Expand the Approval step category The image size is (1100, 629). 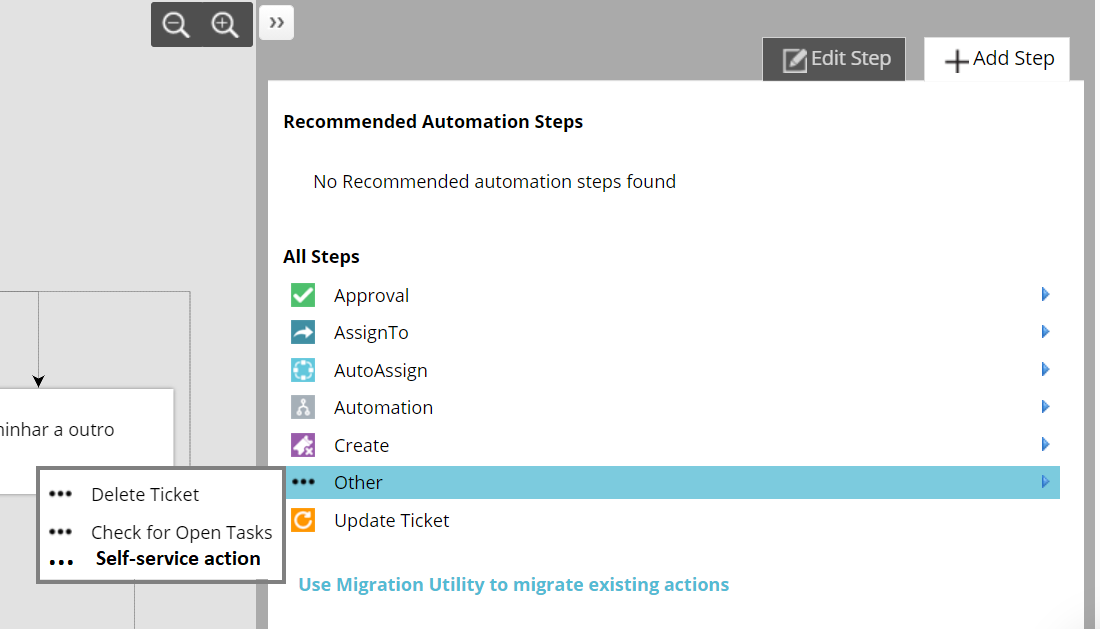point(1046,295)
